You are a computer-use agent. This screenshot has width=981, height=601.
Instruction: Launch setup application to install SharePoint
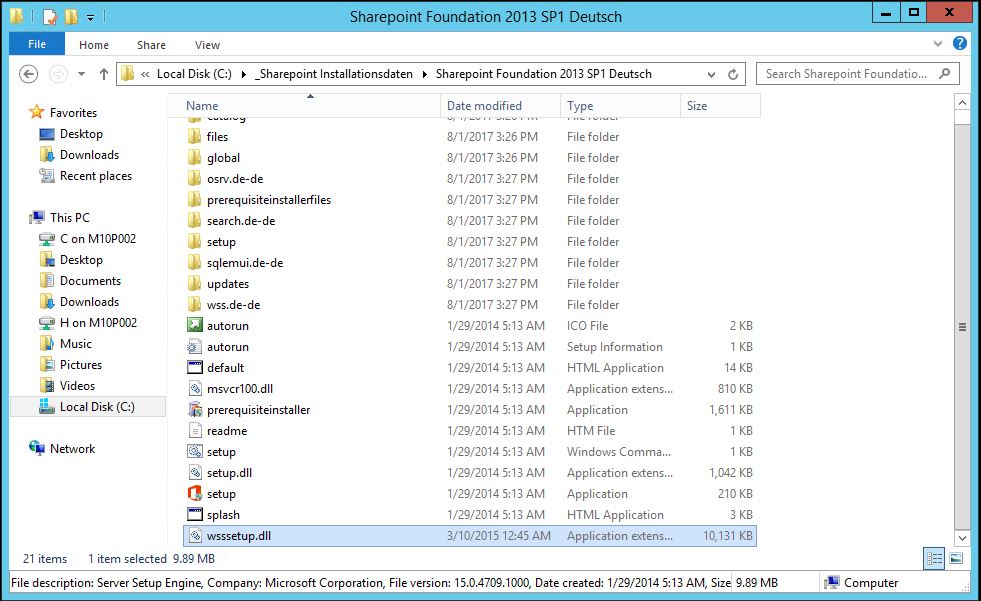(x=222, y=493)
